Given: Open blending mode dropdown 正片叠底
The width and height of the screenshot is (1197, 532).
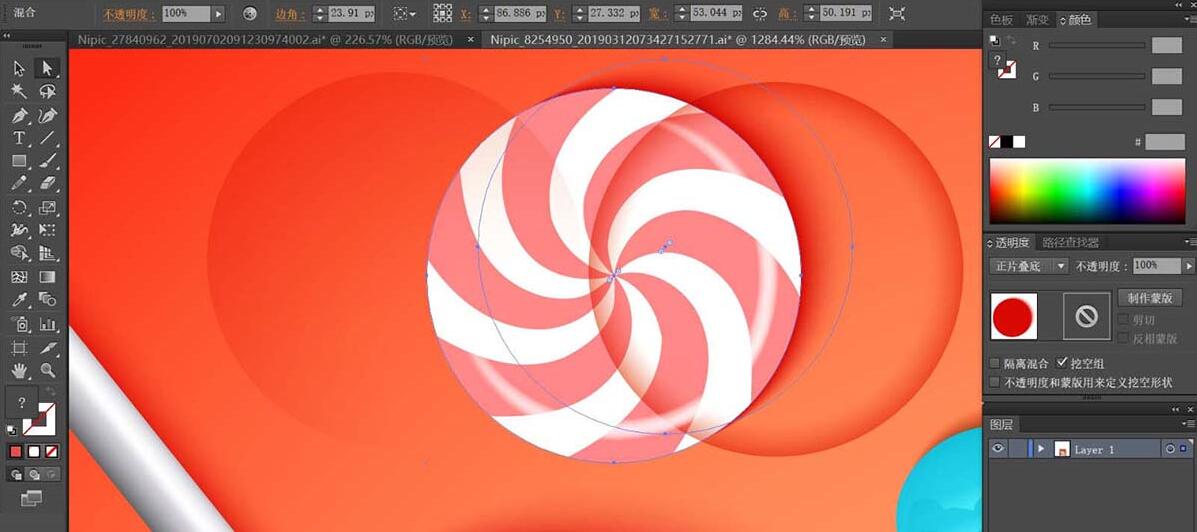Looking at the screenshot, I should tap(1028, 266).
